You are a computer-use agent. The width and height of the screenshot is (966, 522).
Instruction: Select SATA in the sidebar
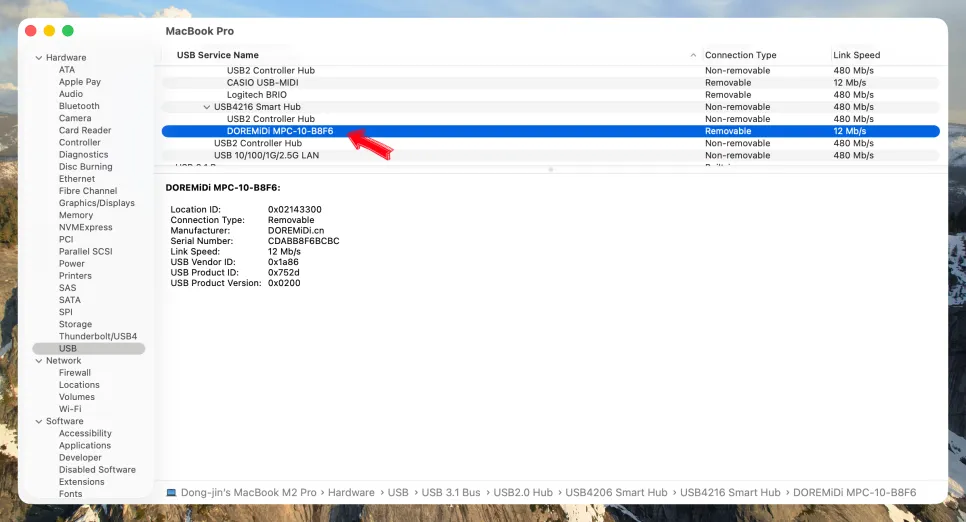(70, 300)
